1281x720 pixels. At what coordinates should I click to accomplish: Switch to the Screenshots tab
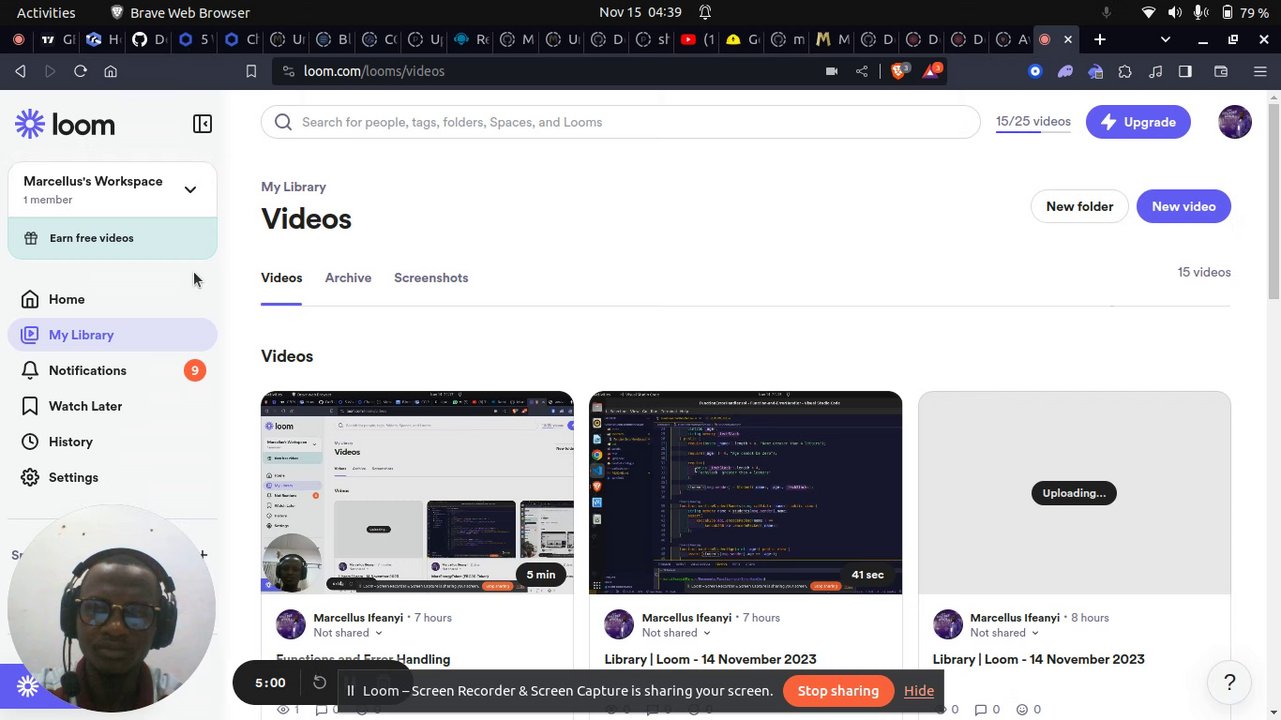(431, 278)
